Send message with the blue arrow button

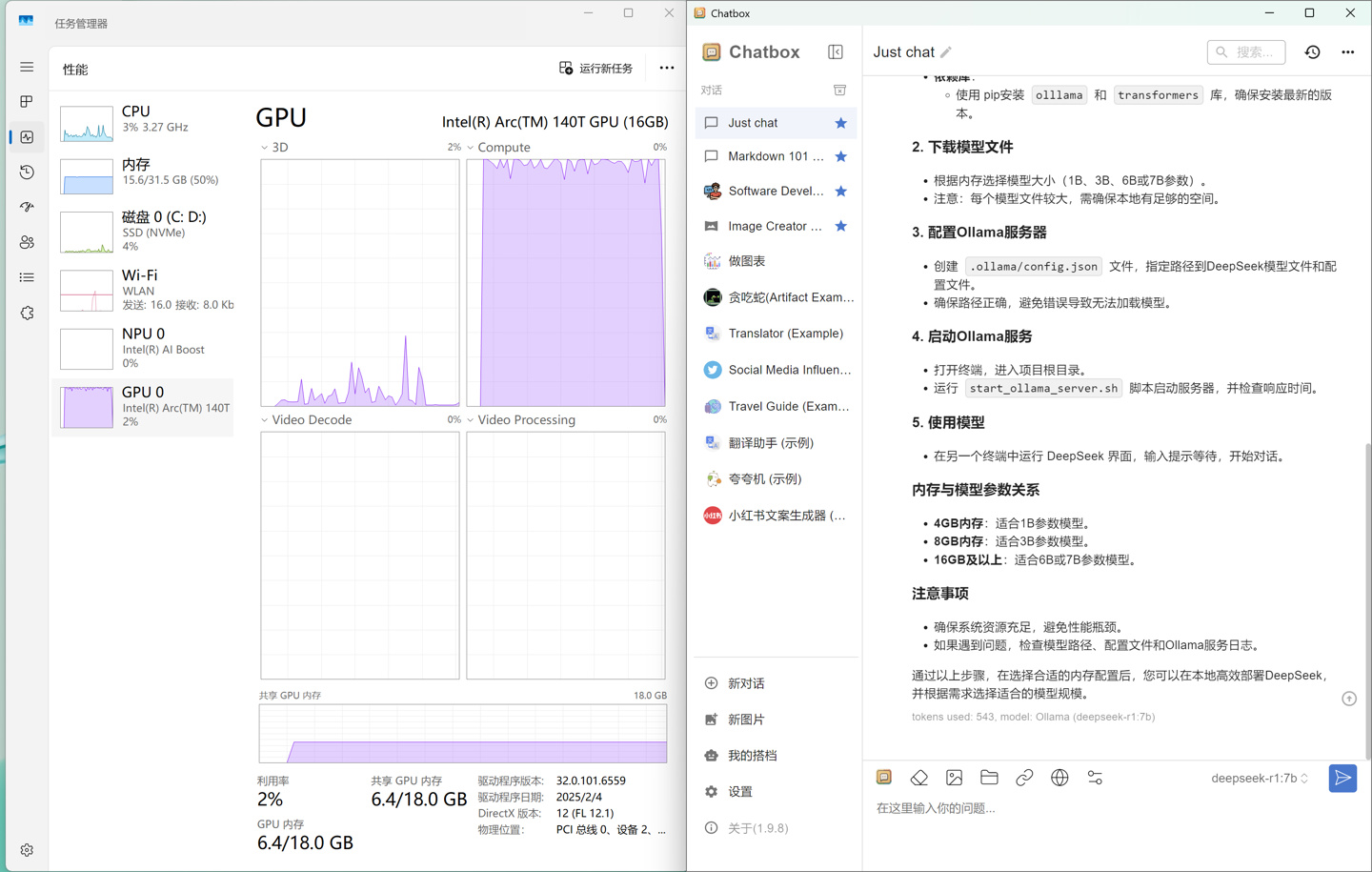pyautogui.click(x=1342, y=778)
